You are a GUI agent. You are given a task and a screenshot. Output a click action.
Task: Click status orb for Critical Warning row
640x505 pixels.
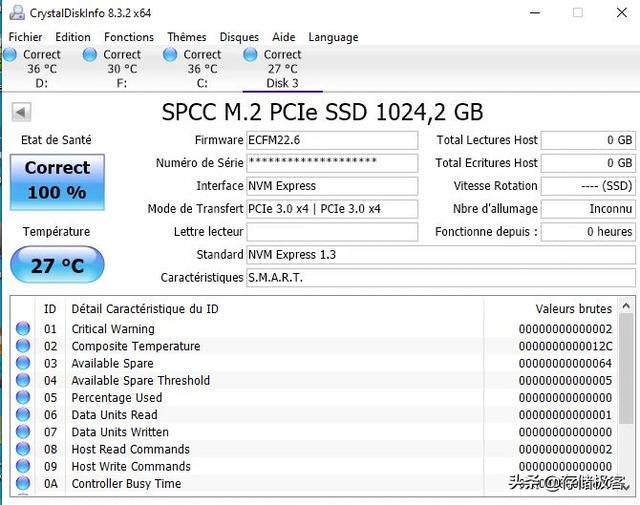(x=23, y=328)
